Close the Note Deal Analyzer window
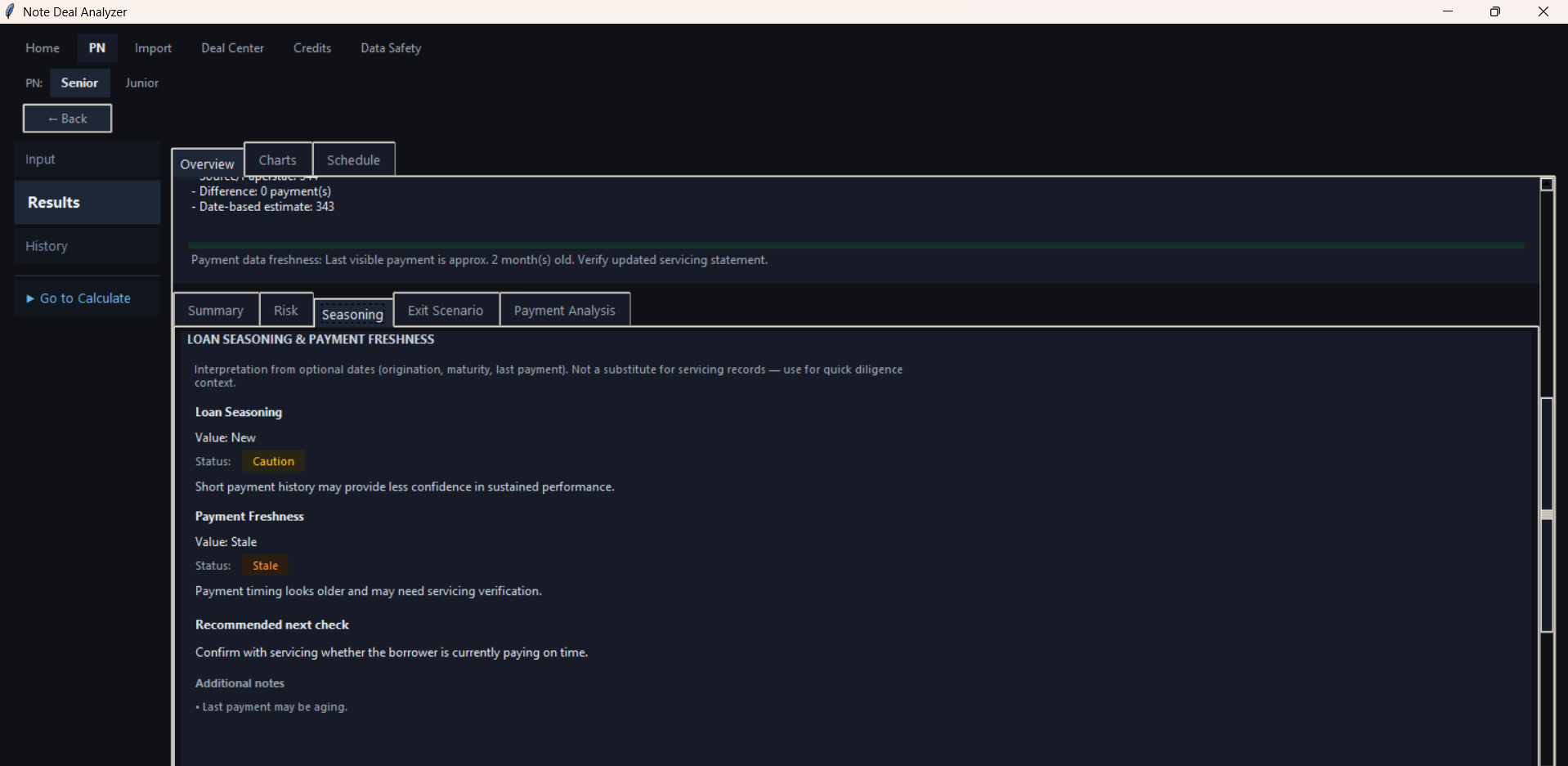1568x766 pixels. (x=1543, y=11)
